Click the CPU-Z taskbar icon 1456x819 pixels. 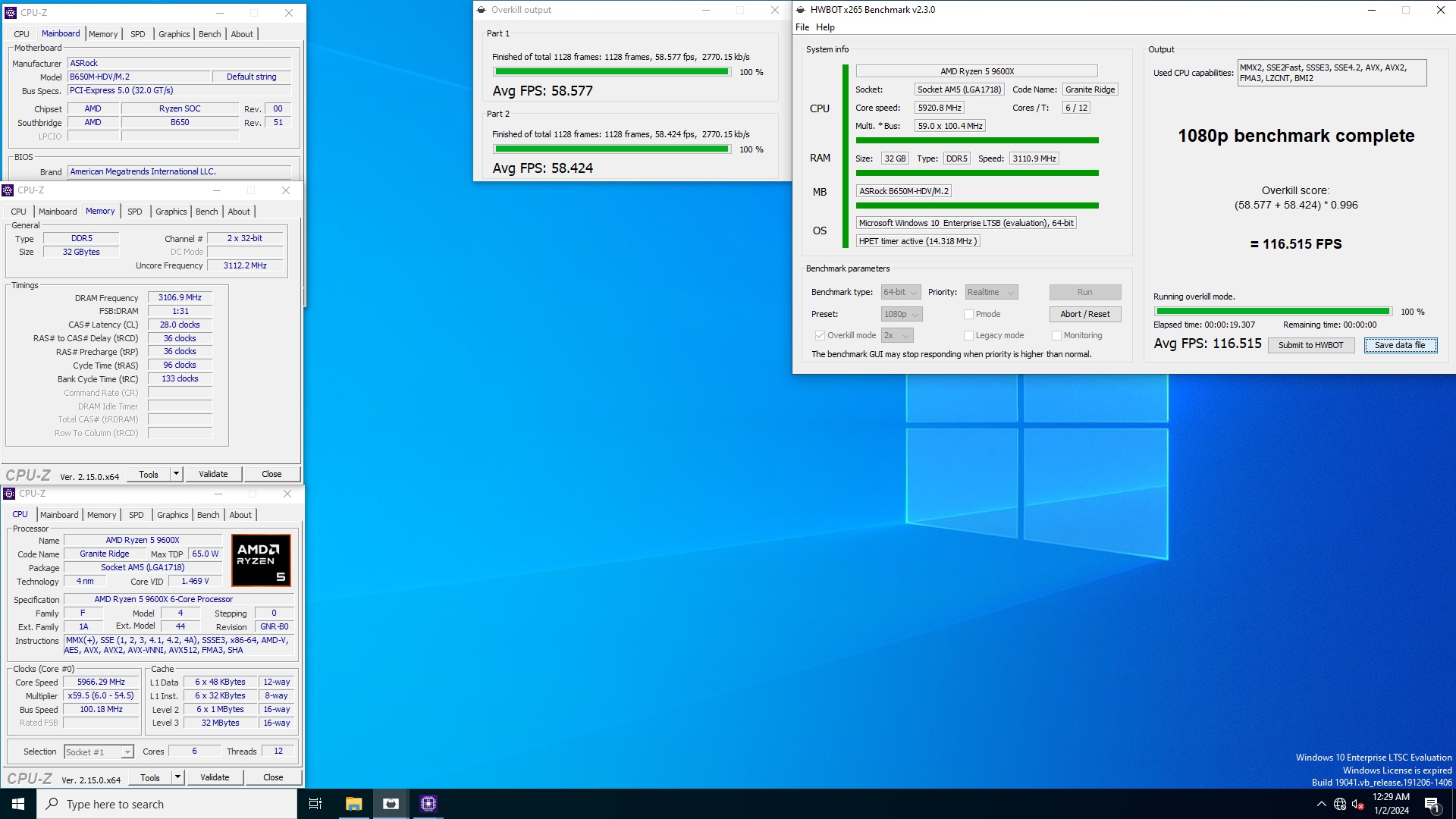coord(428,804)
